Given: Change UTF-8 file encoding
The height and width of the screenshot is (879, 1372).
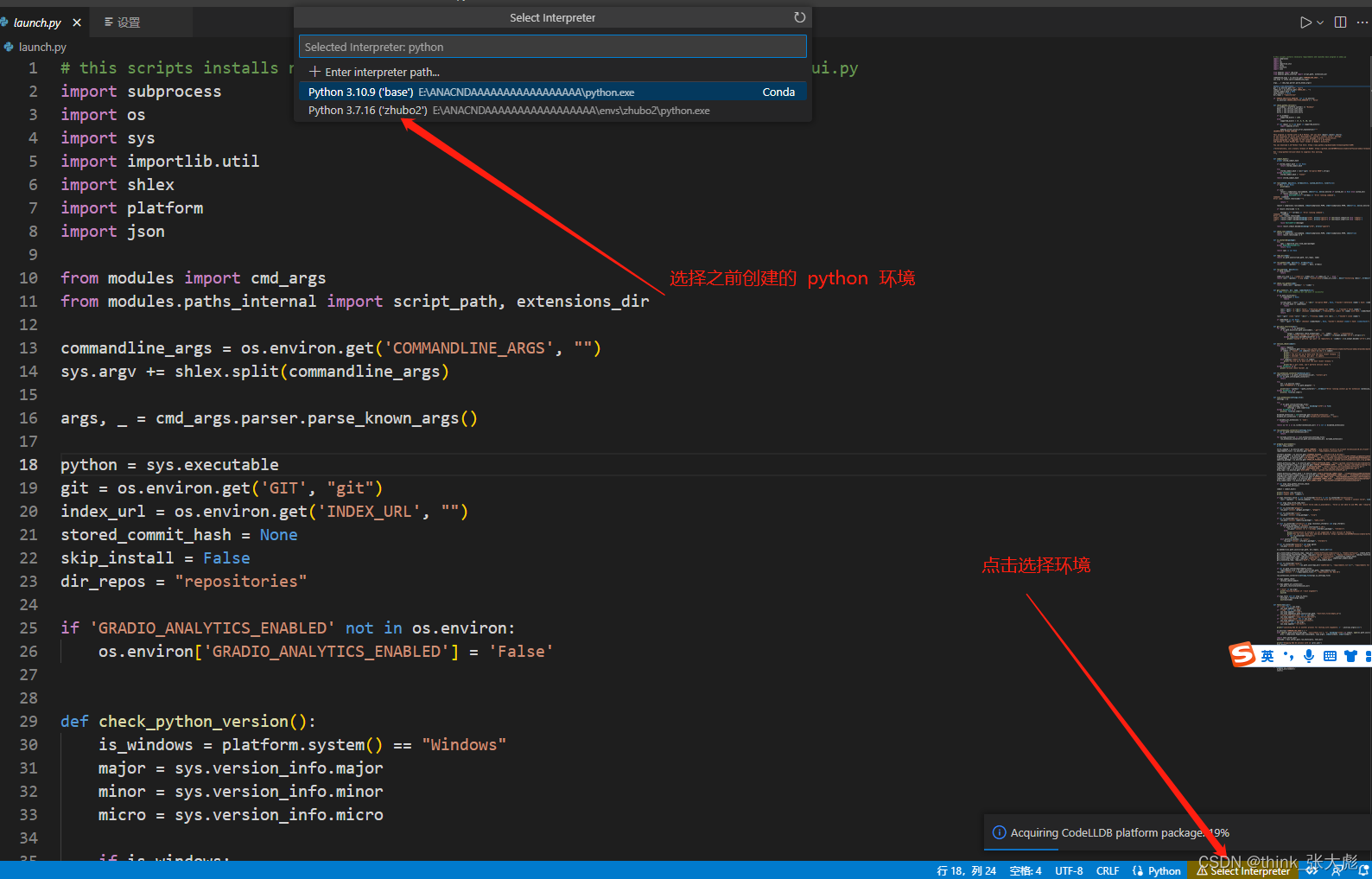Looking at the screenshot, I should (1069, 870).
